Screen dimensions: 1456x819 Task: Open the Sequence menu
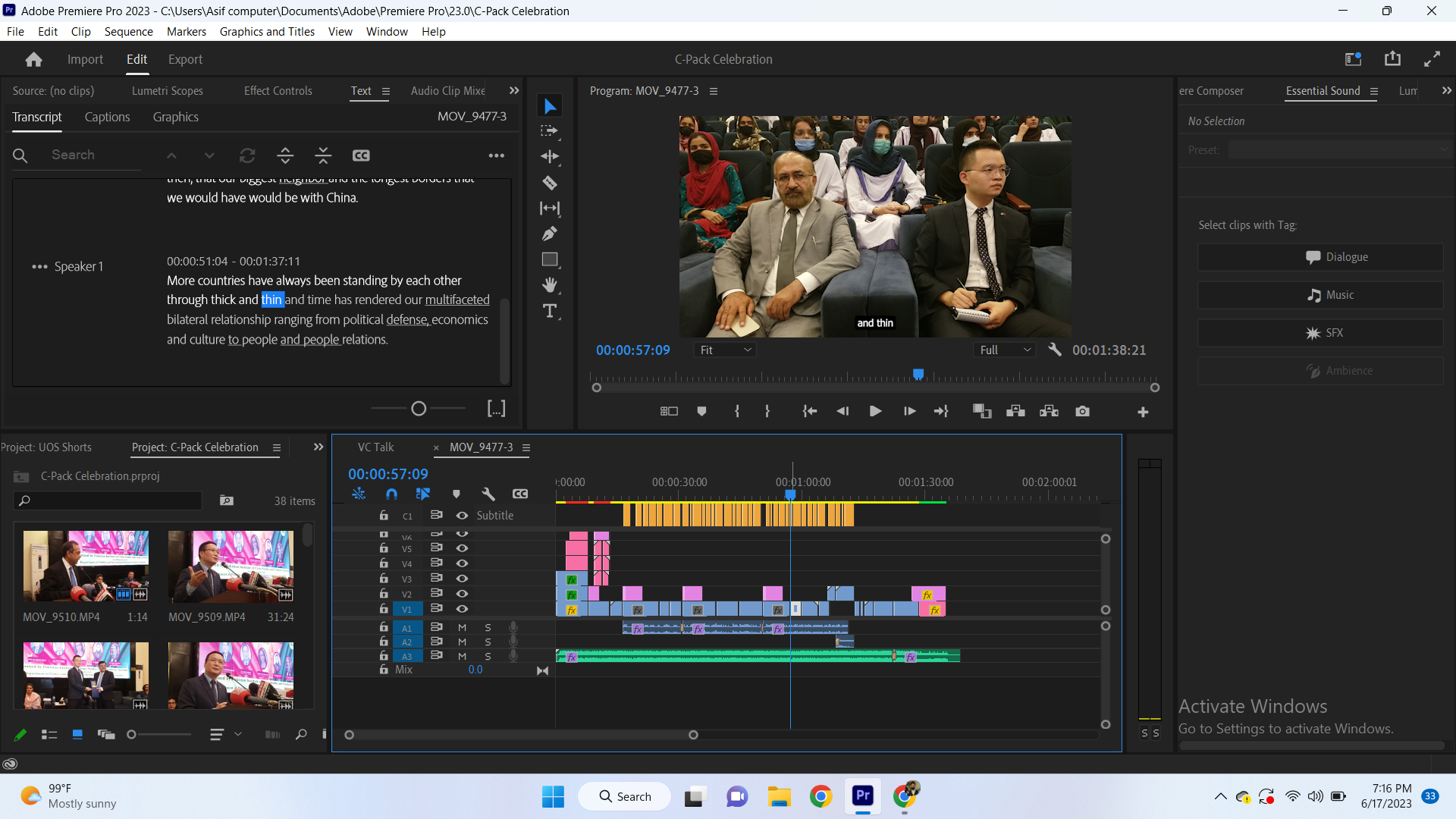128,31
